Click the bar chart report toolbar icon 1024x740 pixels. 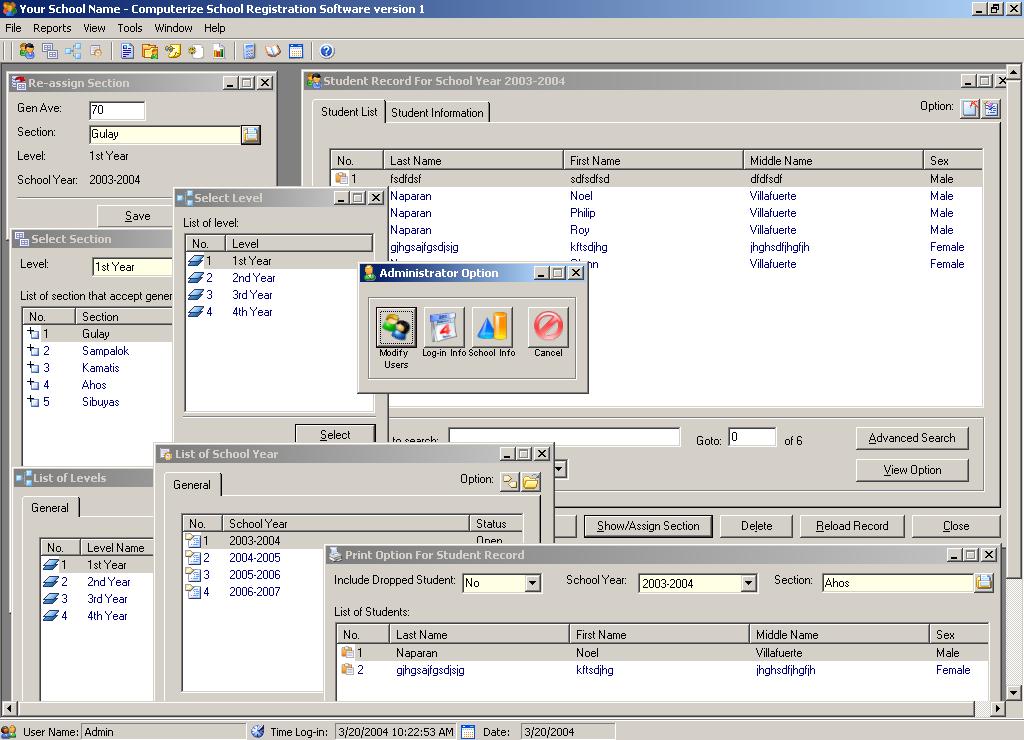[218, 51]
